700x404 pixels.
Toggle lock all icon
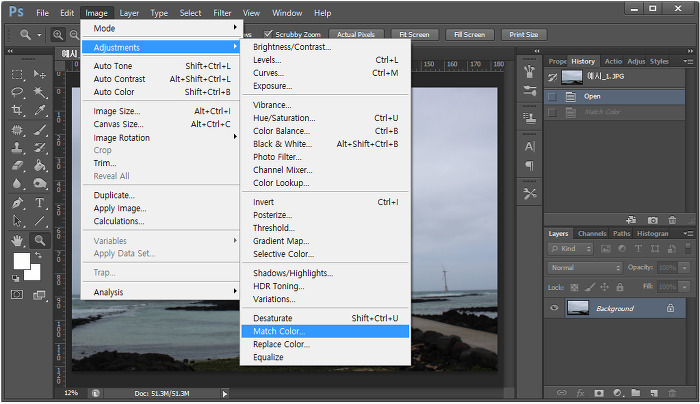(x=620, y=287)
